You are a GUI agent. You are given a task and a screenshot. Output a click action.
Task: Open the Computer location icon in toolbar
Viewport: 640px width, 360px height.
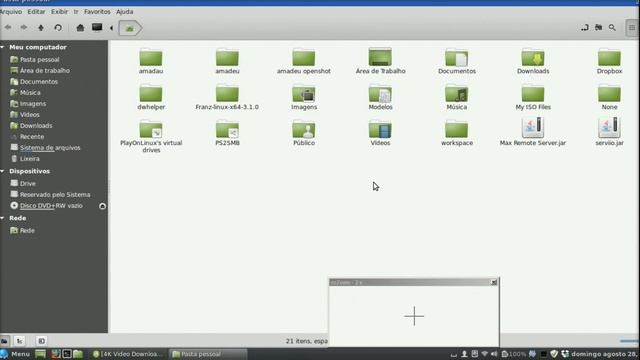97,28
